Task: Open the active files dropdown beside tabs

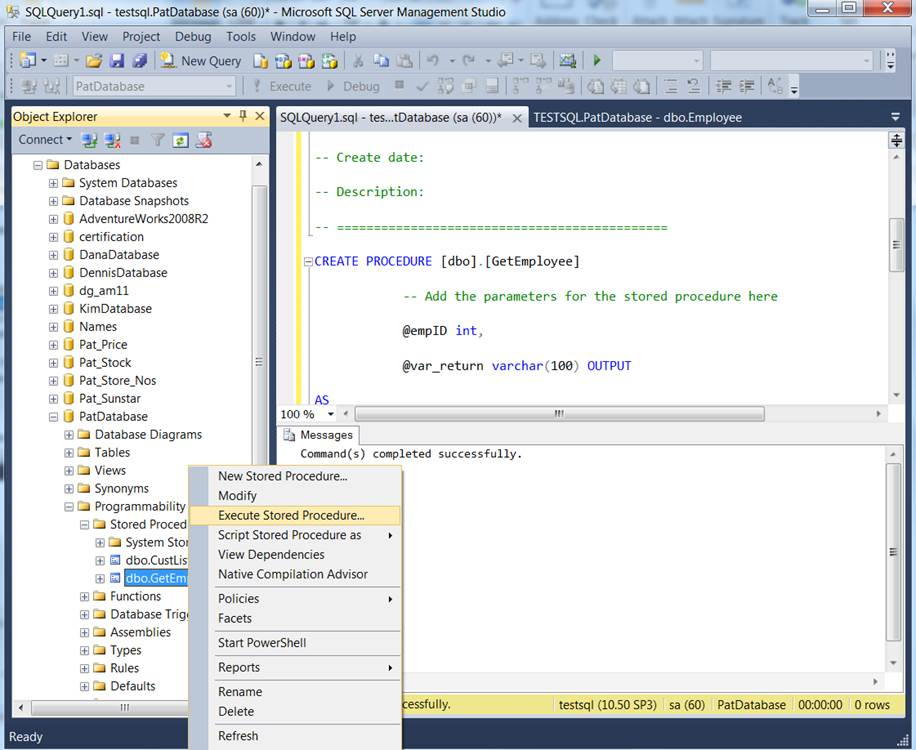Action: 895,117
